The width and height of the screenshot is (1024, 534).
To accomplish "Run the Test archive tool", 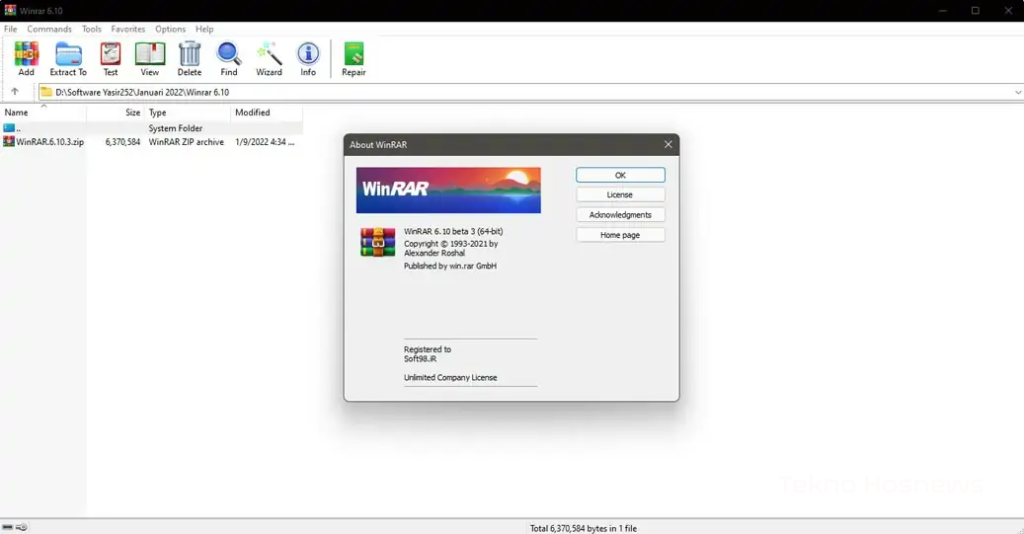I will point(110,56).
